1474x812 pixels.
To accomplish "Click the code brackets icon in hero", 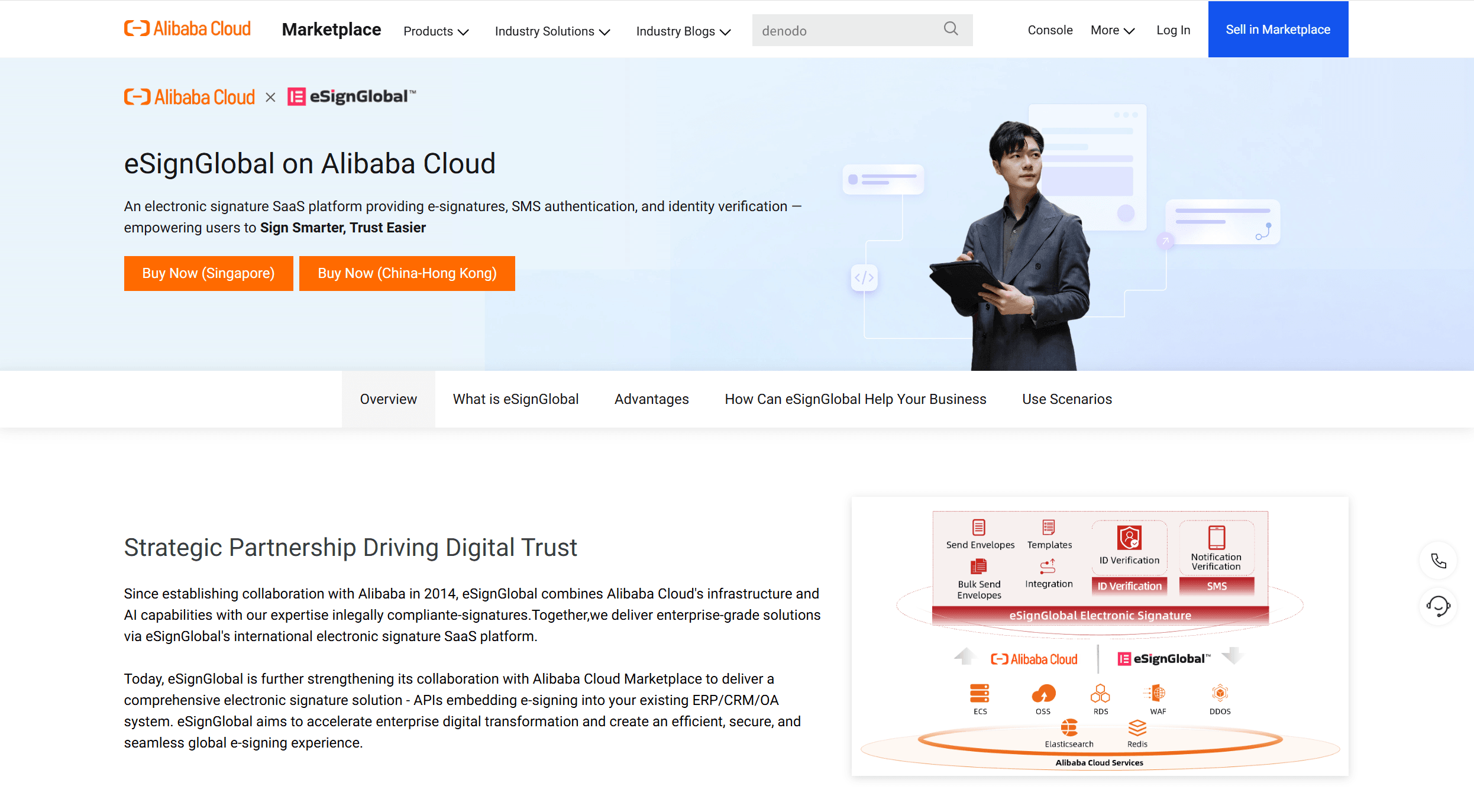I will 864,277.
